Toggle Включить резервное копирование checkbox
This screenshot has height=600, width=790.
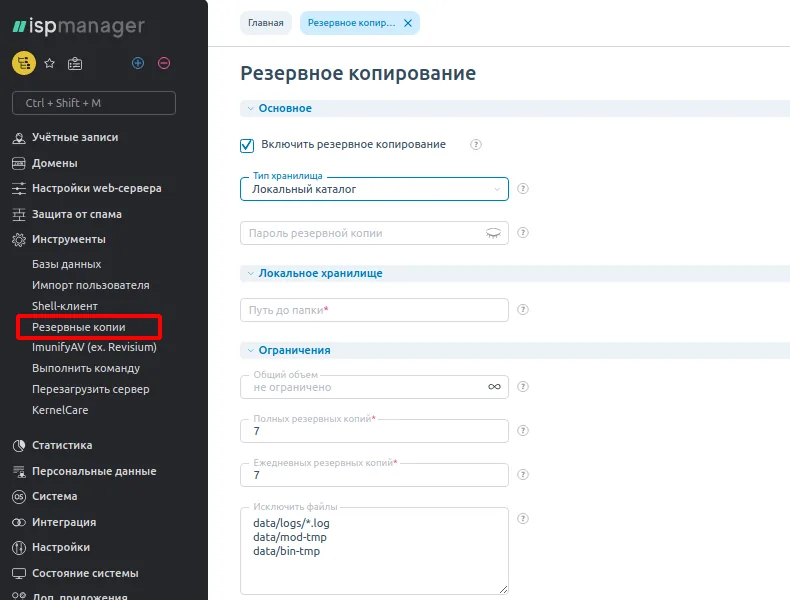[x=247, y=145]
